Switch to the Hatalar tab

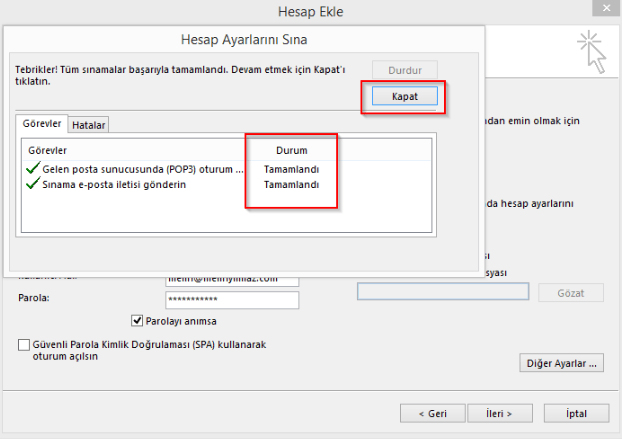point(89,125)
